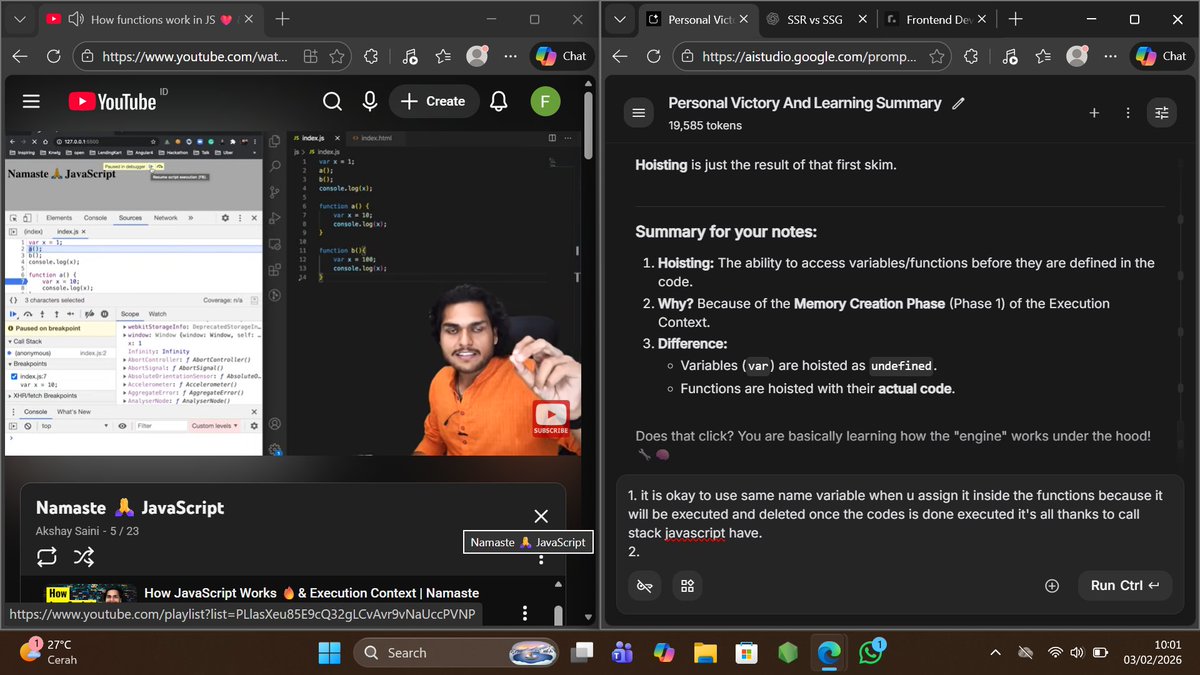
Task: Open the tools grid icon under prompt
Action: tap(687, 586)
